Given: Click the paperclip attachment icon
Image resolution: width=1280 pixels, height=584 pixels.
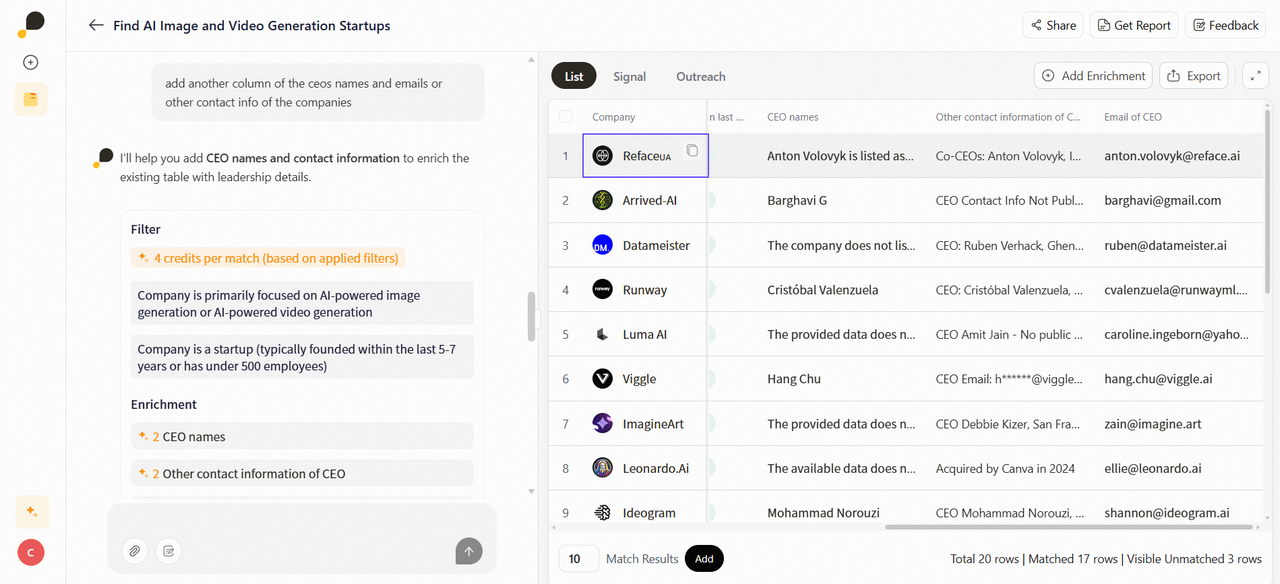Looking at the screenshot, I should 134,550.
